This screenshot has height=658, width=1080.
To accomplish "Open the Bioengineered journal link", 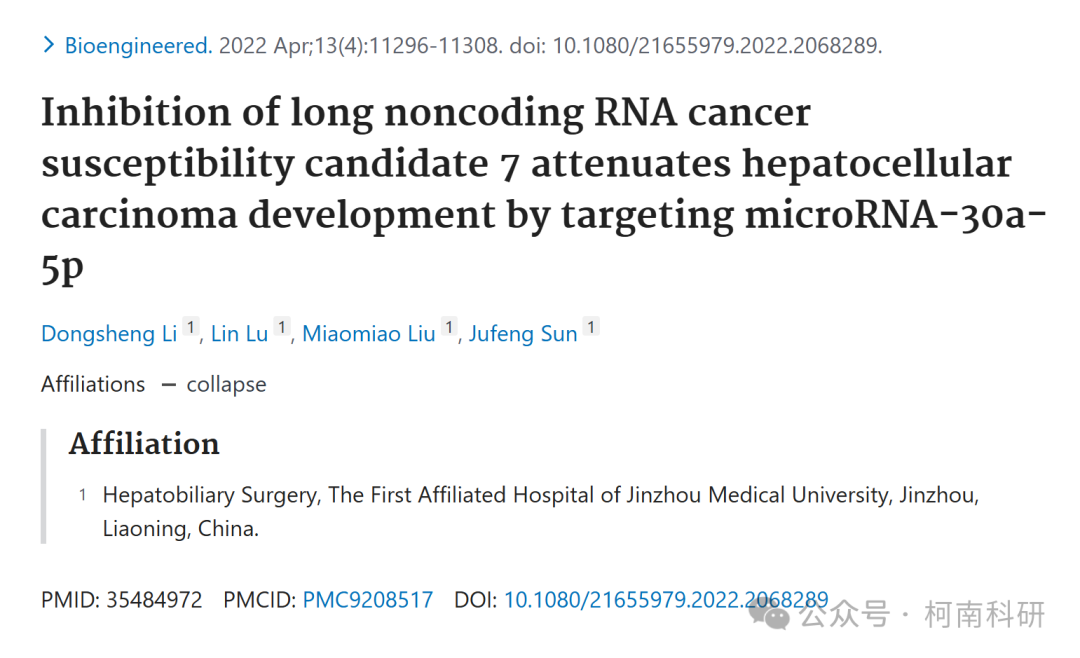I will point(138,45).
